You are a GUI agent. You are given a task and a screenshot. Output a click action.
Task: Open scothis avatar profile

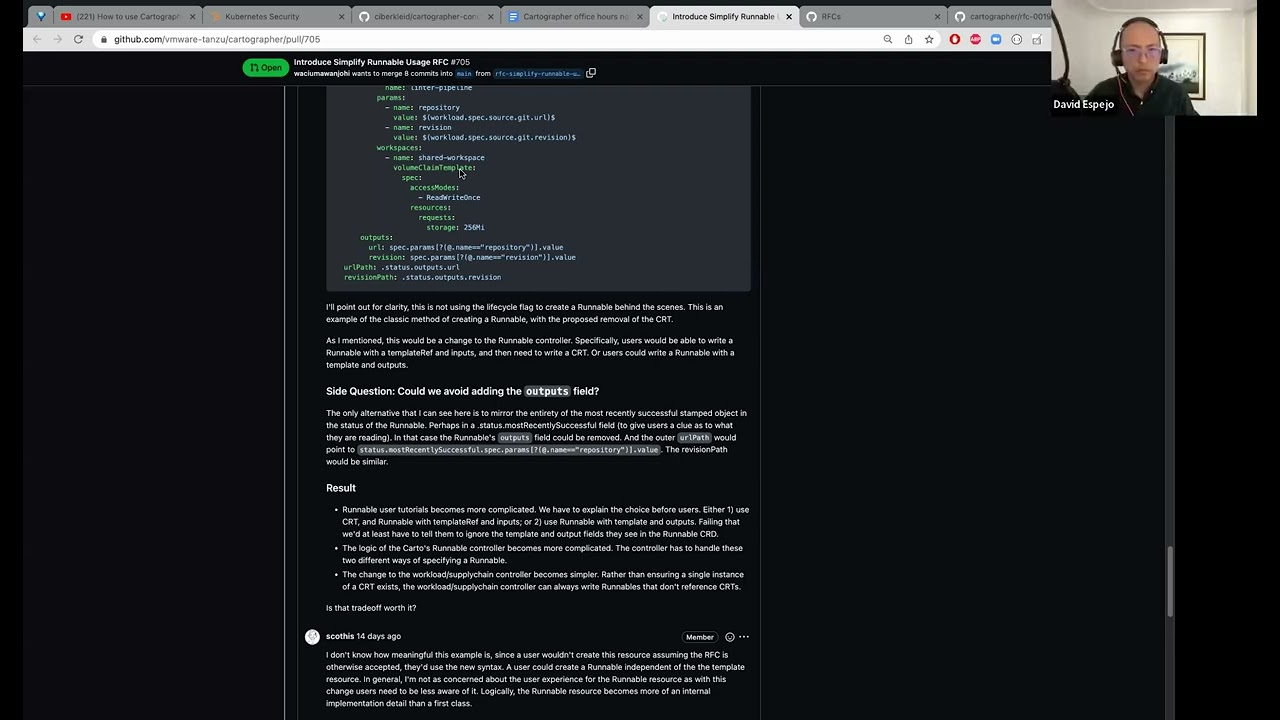point(313,637)
